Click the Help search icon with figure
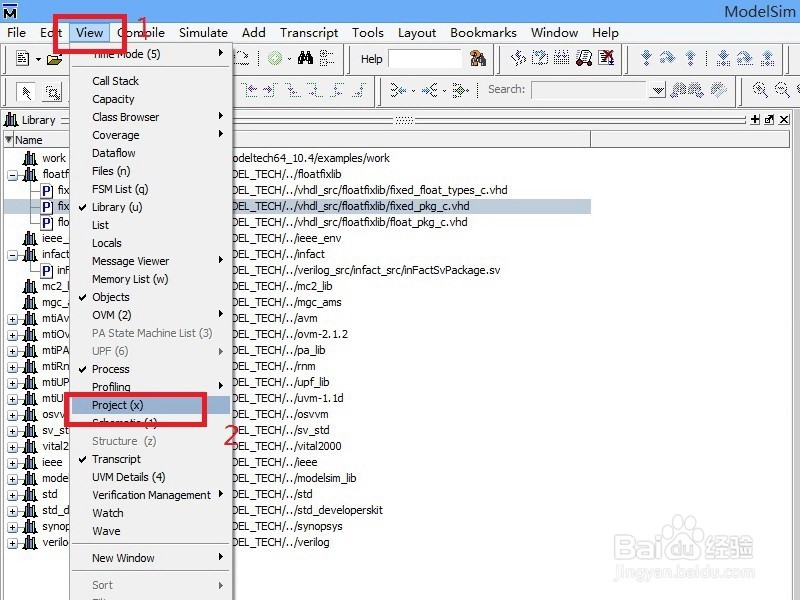This screenshot has width=800, height=600. click(x=478, y=59)
